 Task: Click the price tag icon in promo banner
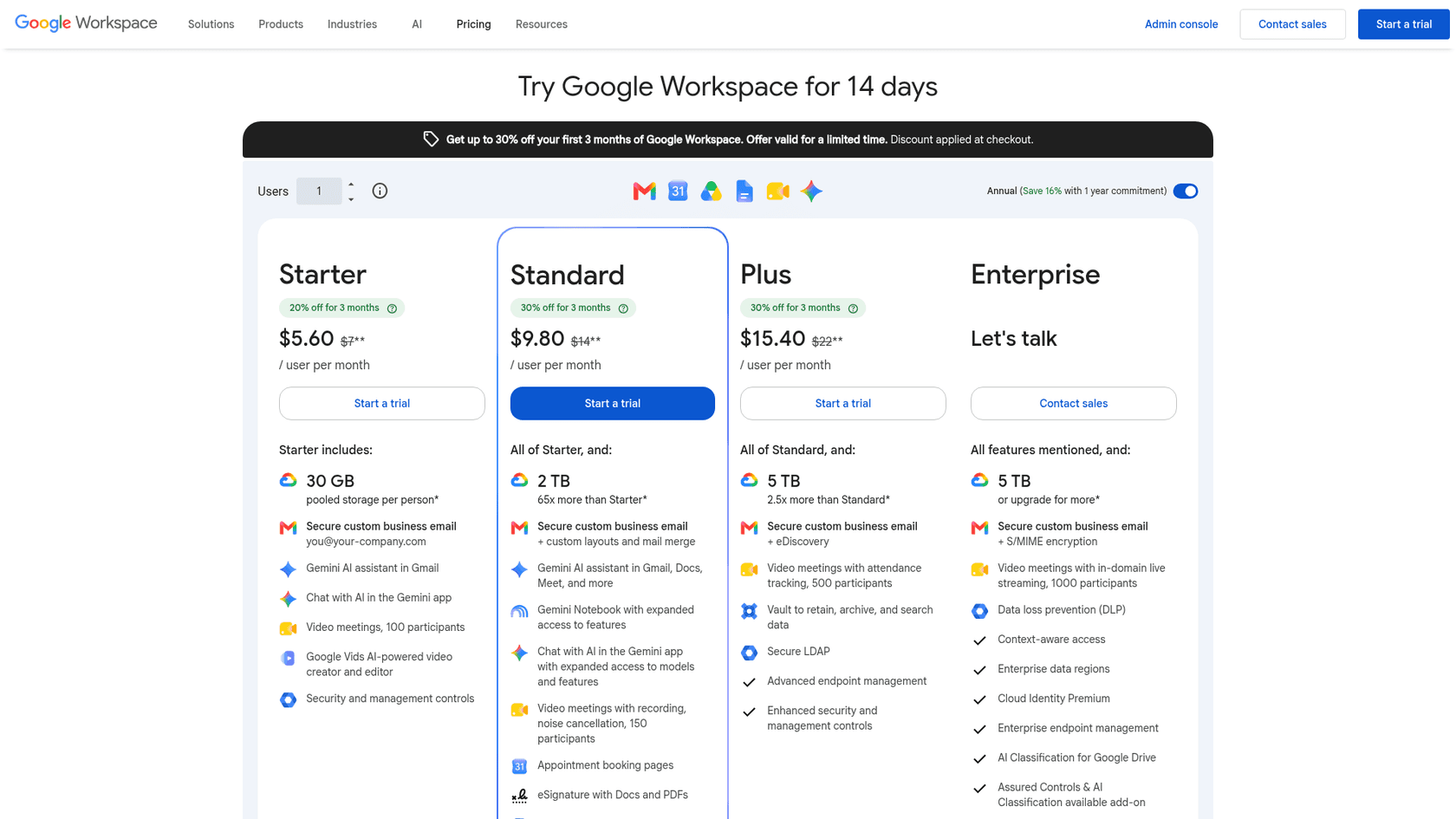[x=431, y=140]
